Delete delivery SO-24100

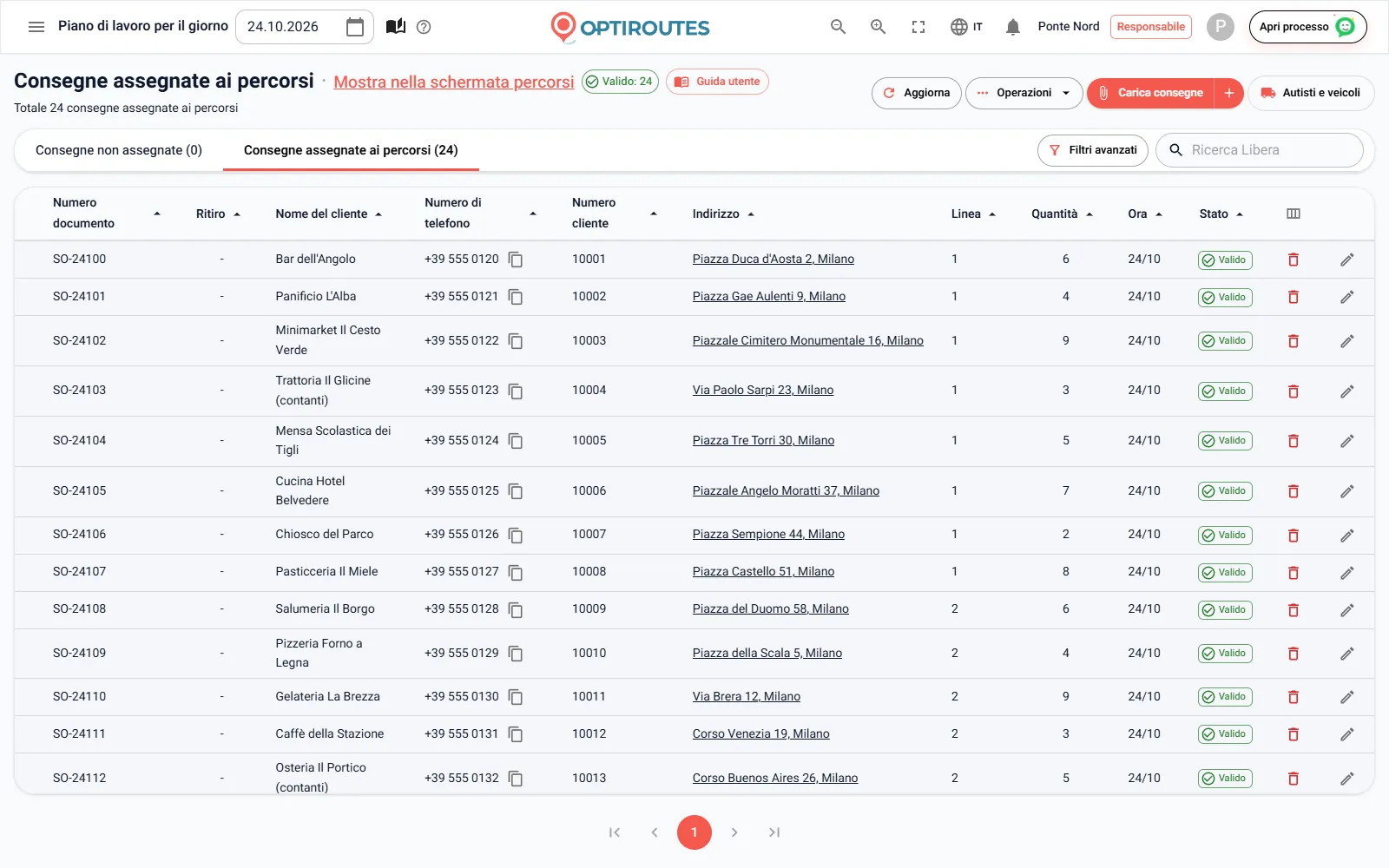(x=1293, y=260)
